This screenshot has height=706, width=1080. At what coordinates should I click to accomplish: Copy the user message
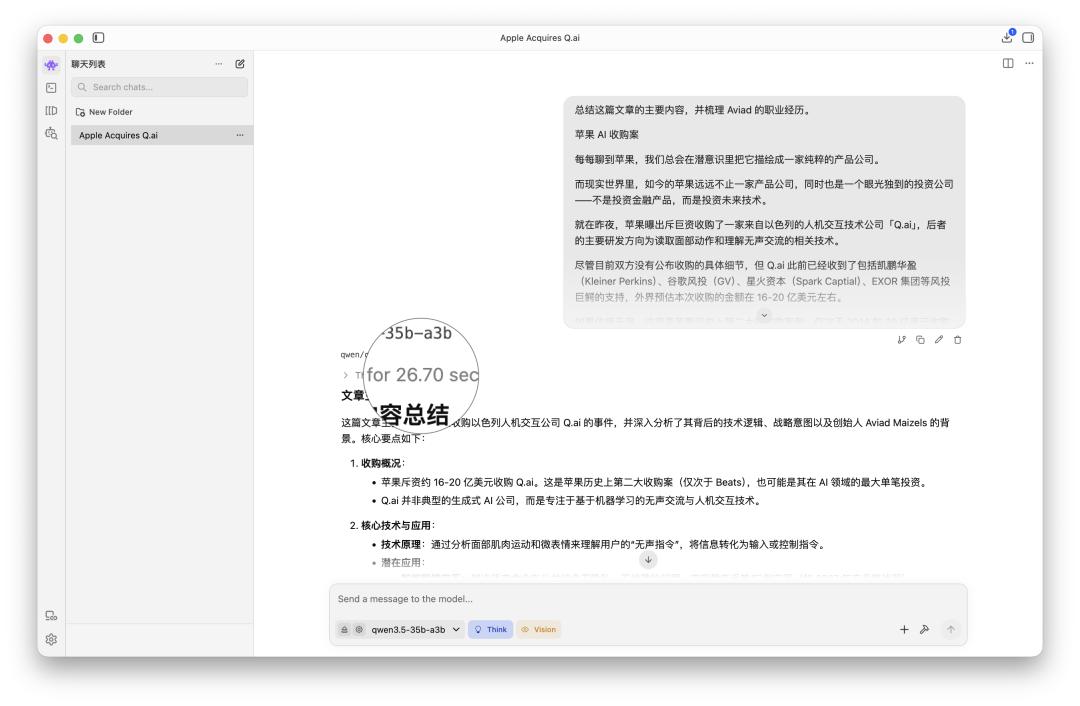[921, 340]
